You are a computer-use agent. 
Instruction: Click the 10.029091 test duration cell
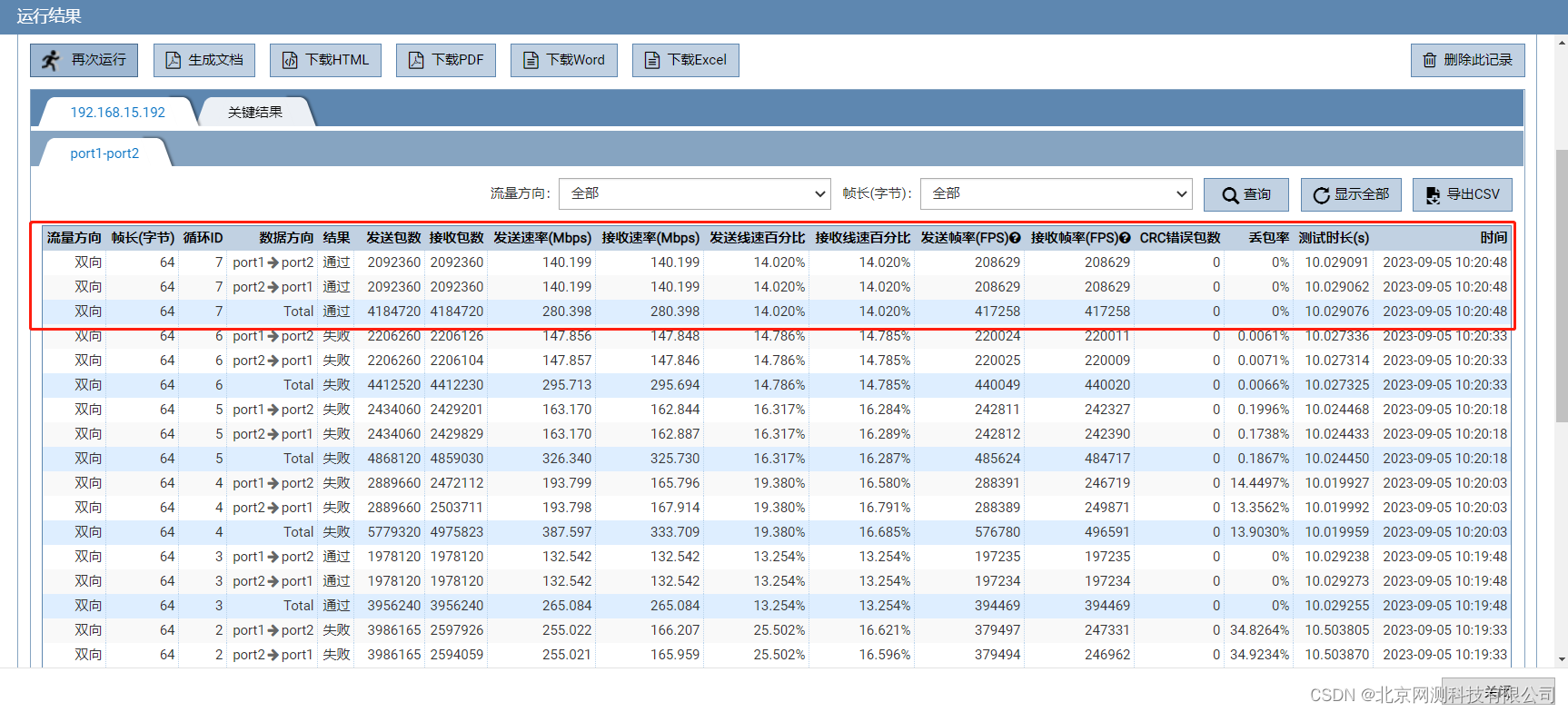(1337, 262)
